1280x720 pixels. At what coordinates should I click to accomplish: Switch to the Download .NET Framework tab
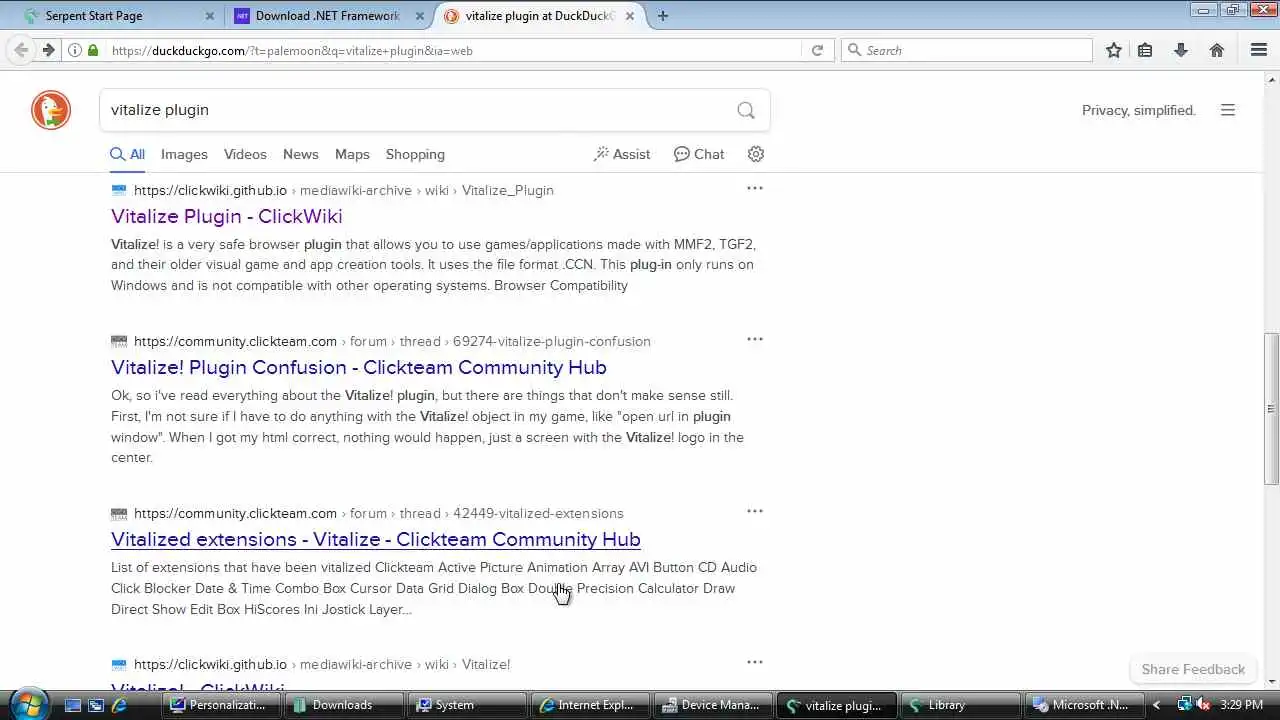327,16
